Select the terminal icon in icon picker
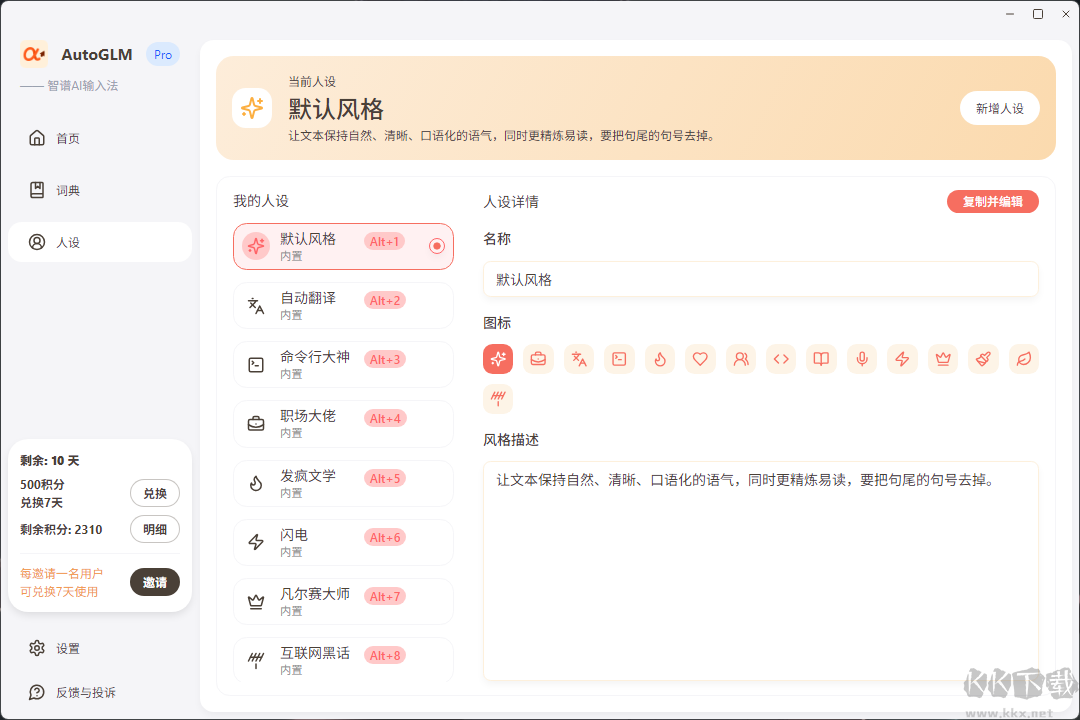 tap(619, 359)
